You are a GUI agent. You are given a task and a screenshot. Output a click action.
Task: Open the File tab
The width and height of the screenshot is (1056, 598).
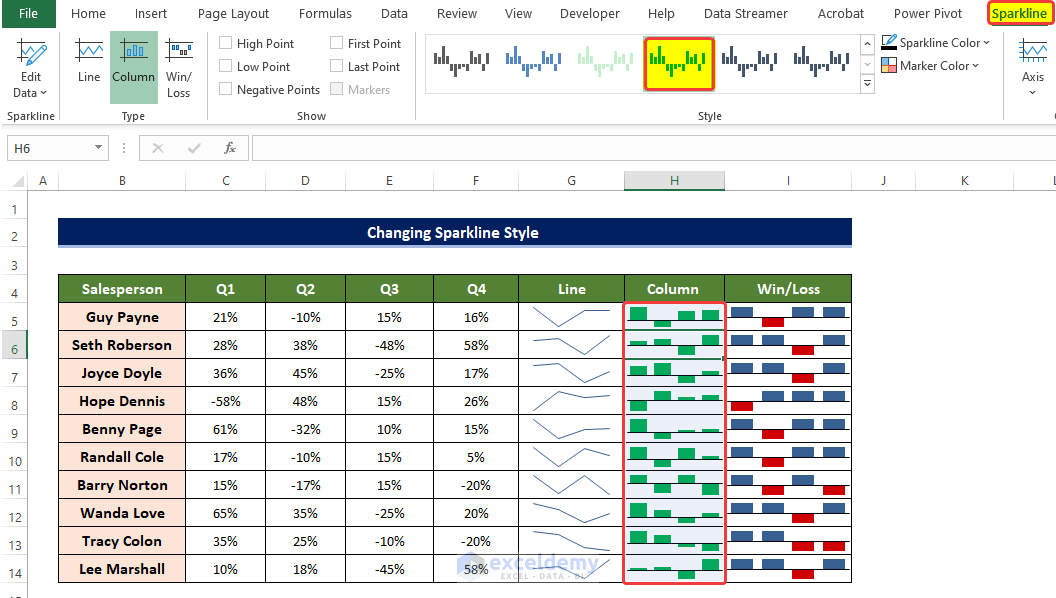coord(28,13)
